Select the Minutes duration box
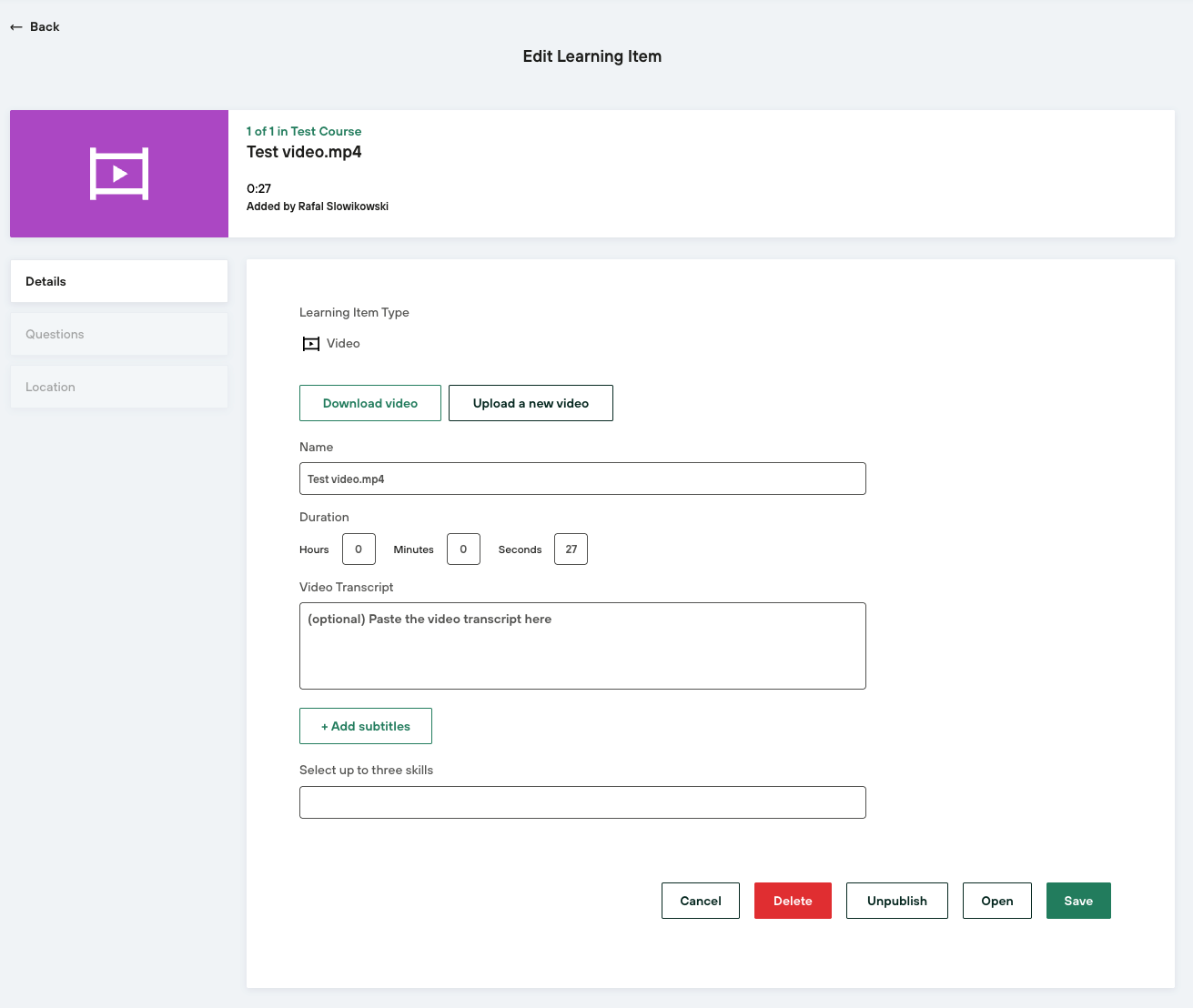The width and height of the screenshot is (1193, 1008). [463, 549]
